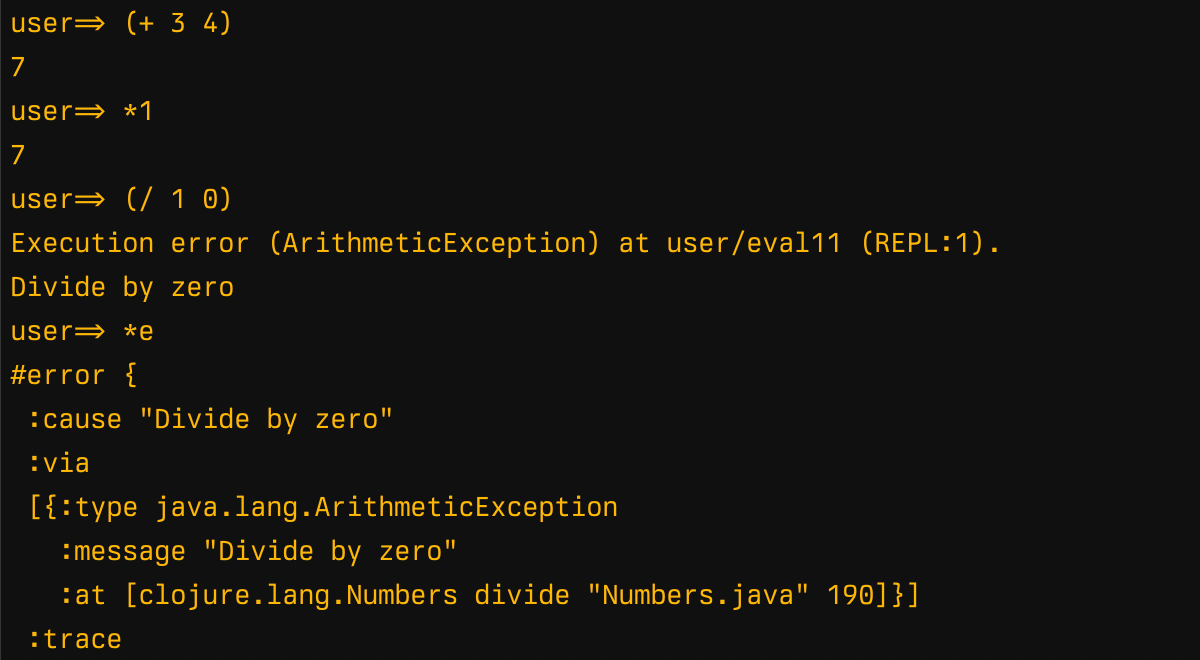Click java.lang.ArithmeticException class name
The height and width of the screenshot is (660, 1200).
point(386,507)
